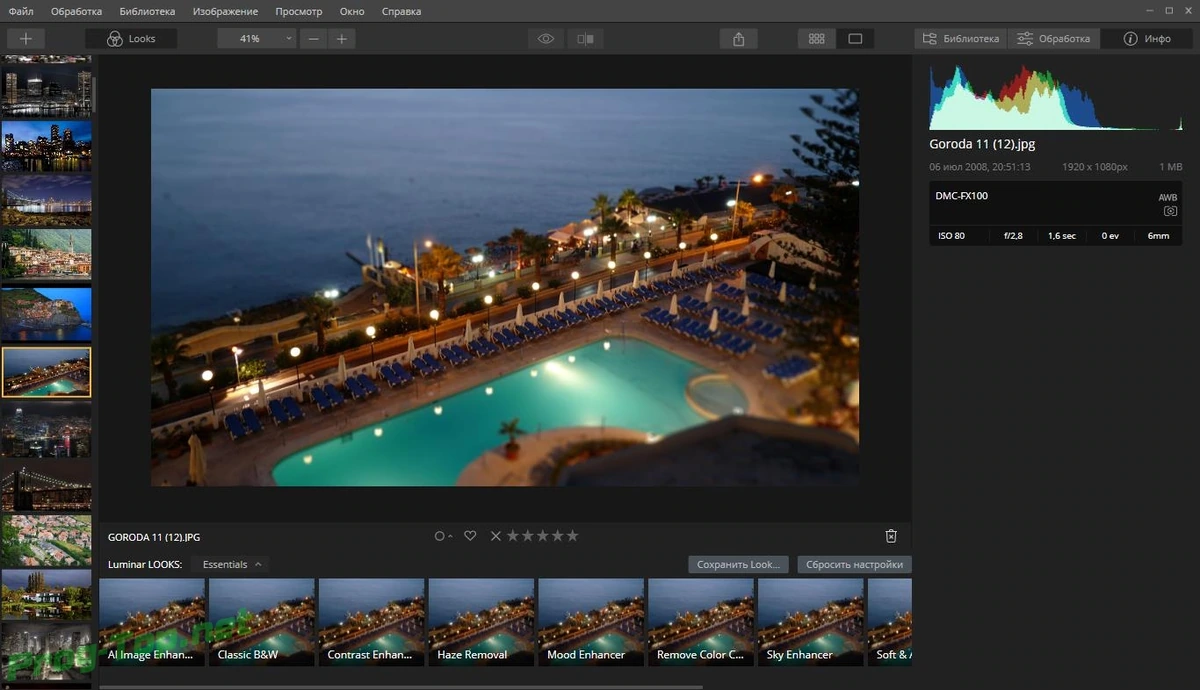The image size is (1200, 690).
Task: Switch to single image view
Action: [x=855, y=39]
